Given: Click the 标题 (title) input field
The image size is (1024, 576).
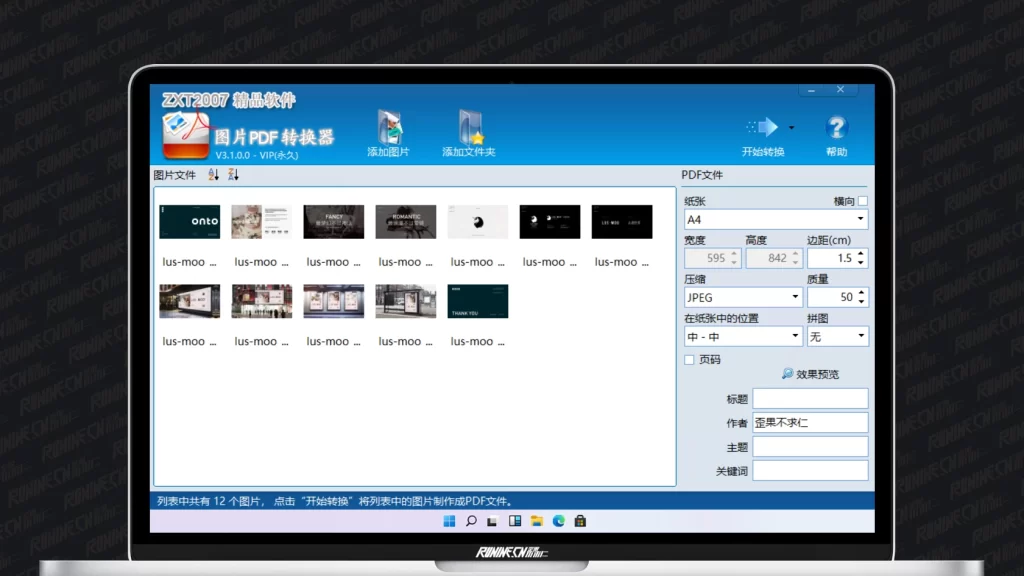Looking at the screenshot, I should (x=810, y=399).
